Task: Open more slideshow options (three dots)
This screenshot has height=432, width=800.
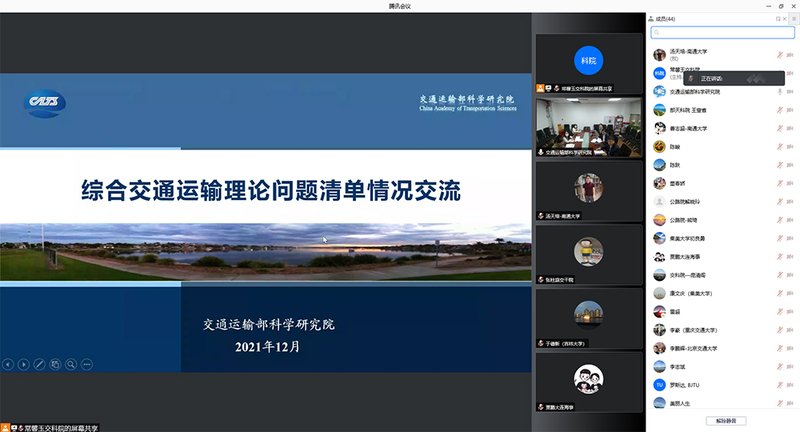Action: coord(87,364)
